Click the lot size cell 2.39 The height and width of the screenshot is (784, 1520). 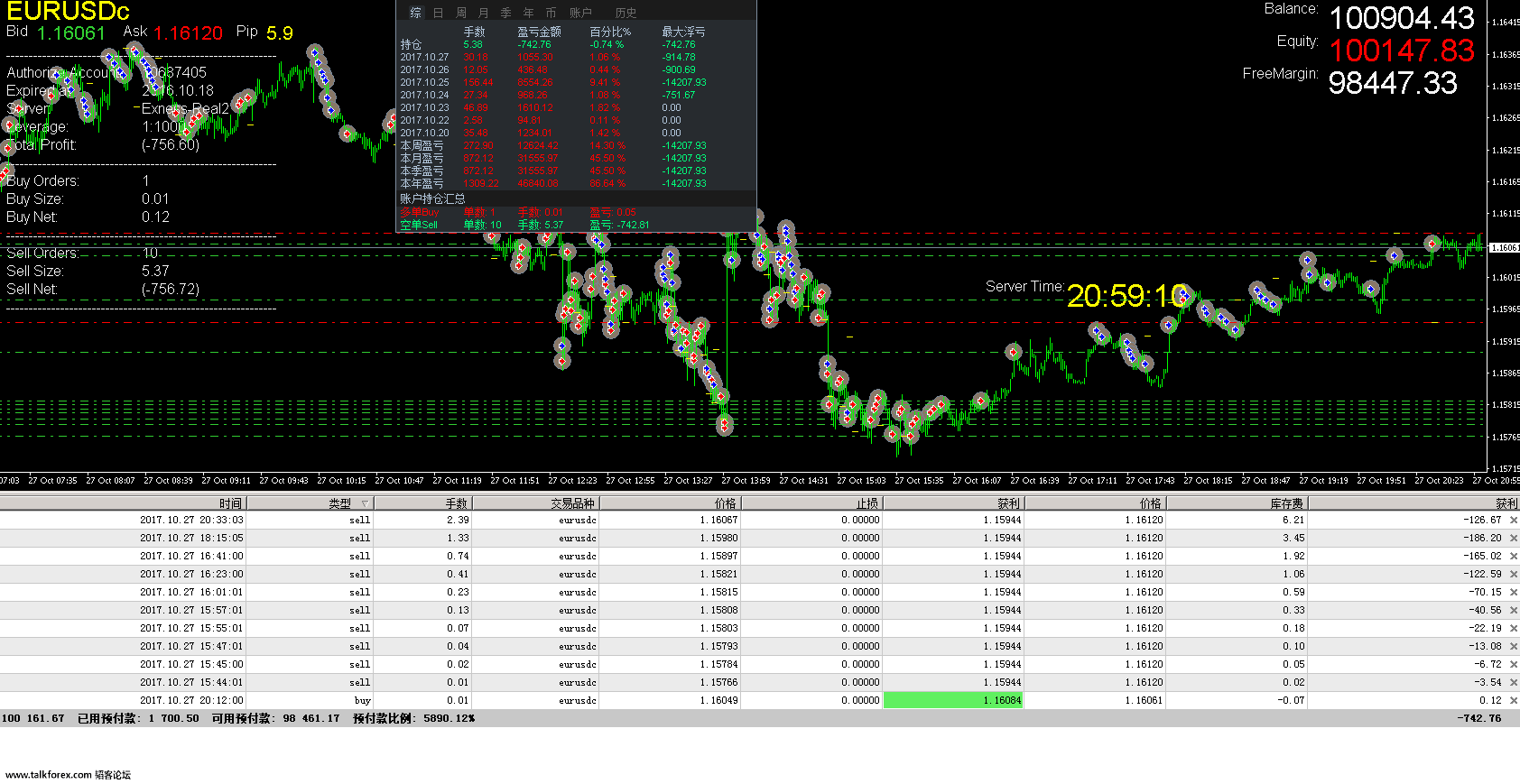click(422, 520)
